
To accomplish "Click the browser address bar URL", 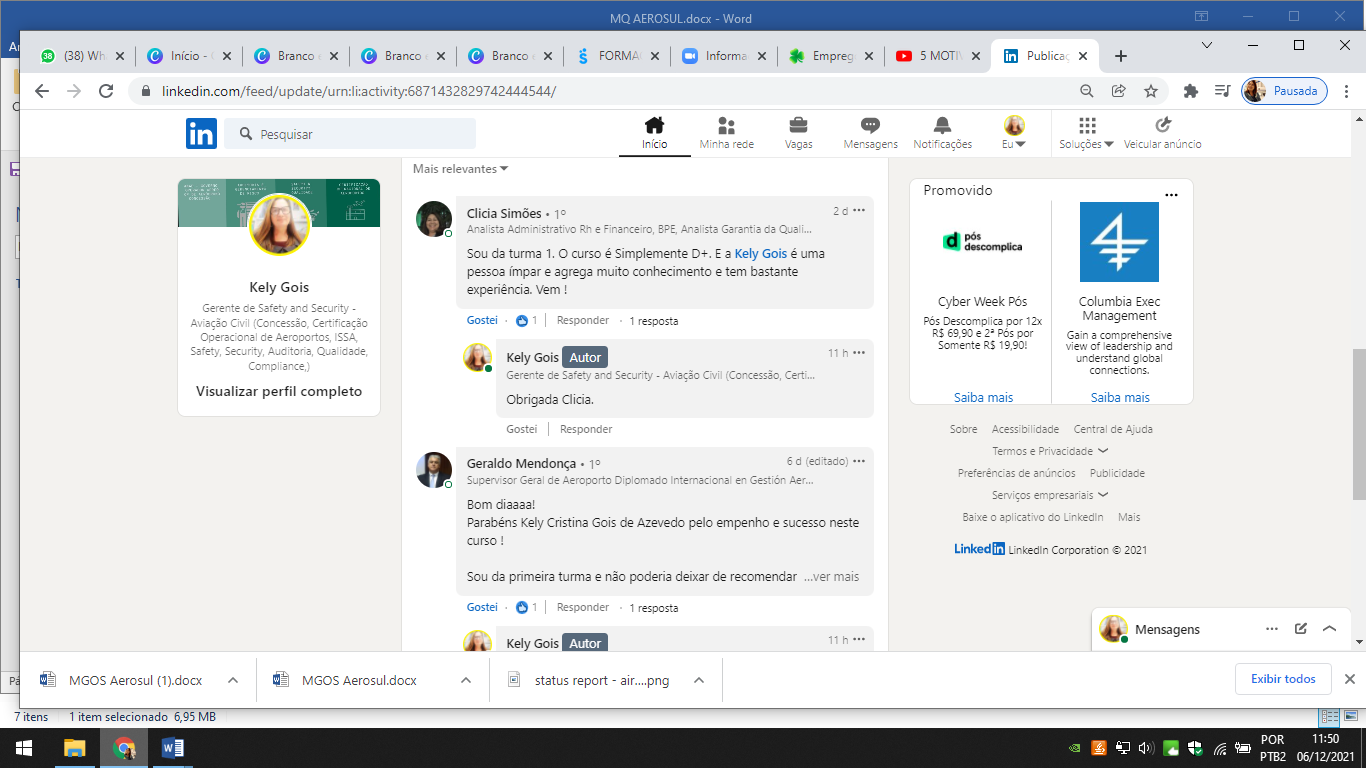I will click(x=358, y=91).
